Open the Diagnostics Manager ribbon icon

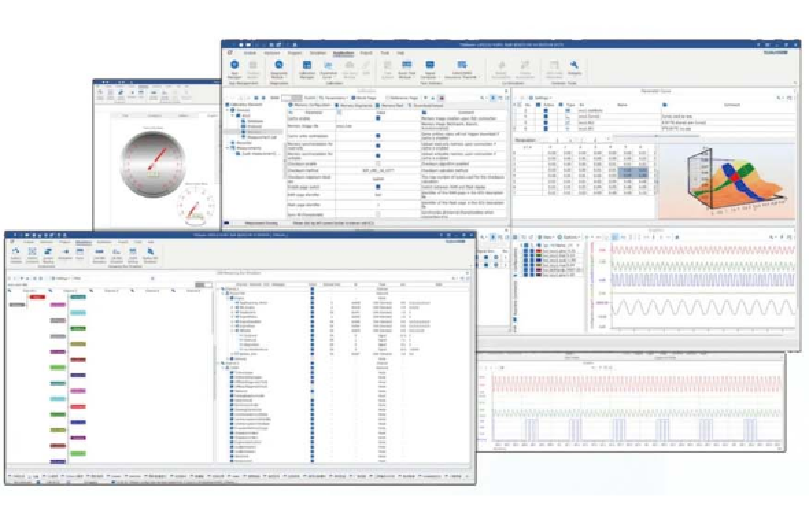279,66
